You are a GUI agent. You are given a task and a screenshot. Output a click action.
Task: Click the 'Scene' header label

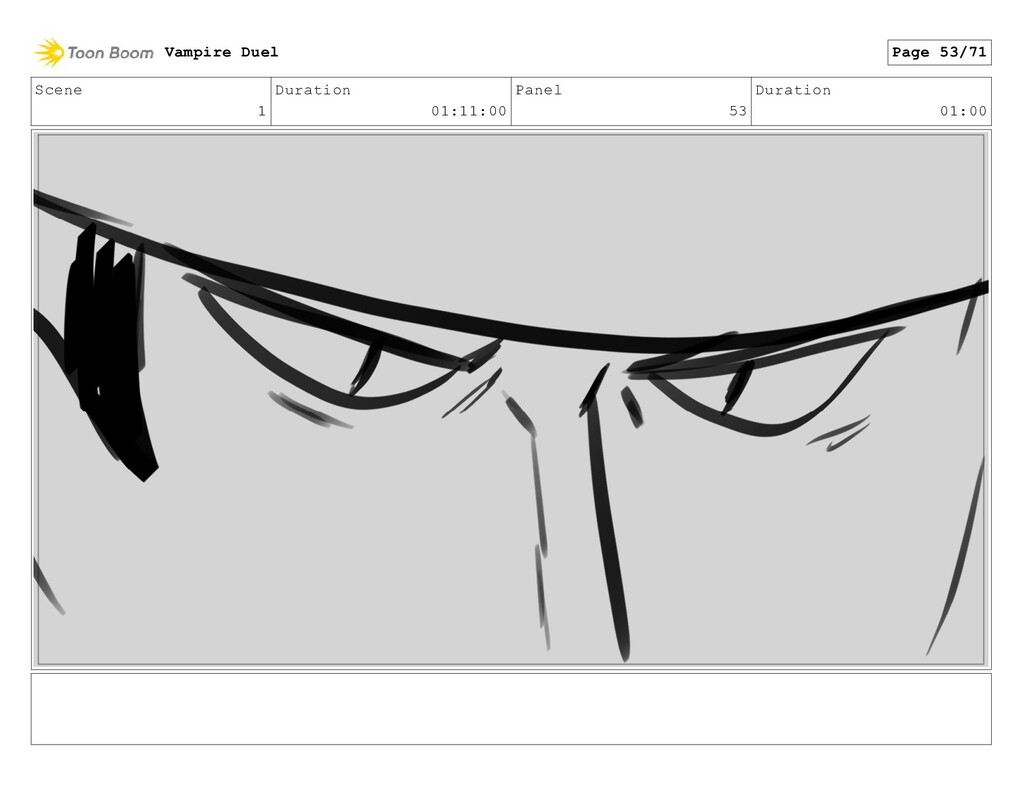(x=59, y=90)
